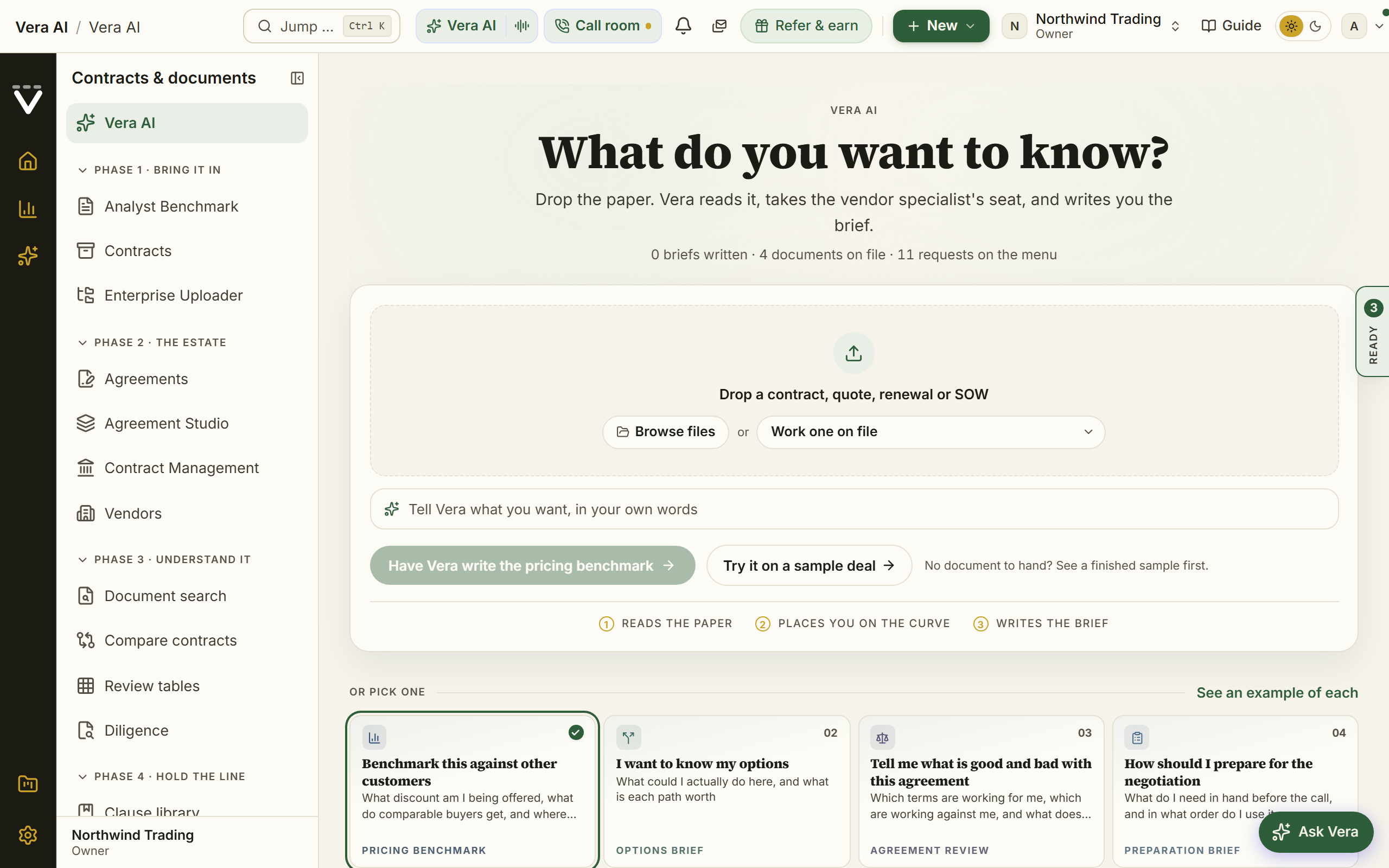Go to Agreements
Screen dimensions: 1389x868
click(x=187, y=379)
